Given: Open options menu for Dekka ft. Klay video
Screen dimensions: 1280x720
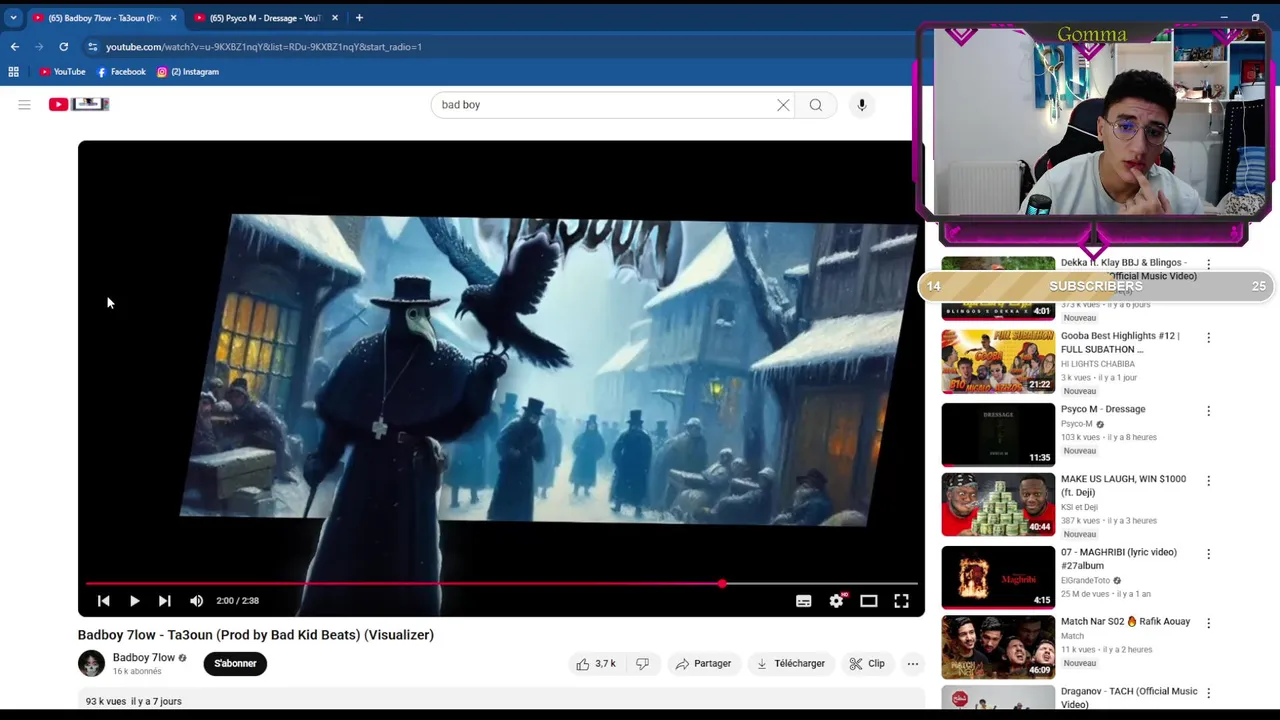Looking at the screenshot, I should (x=1208, y=265).
